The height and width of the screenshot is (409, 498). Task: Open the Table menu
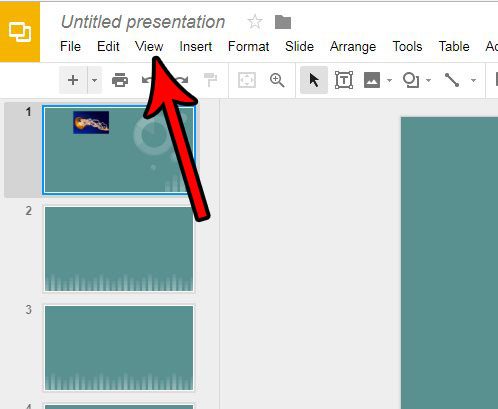[x=454, y=46]
